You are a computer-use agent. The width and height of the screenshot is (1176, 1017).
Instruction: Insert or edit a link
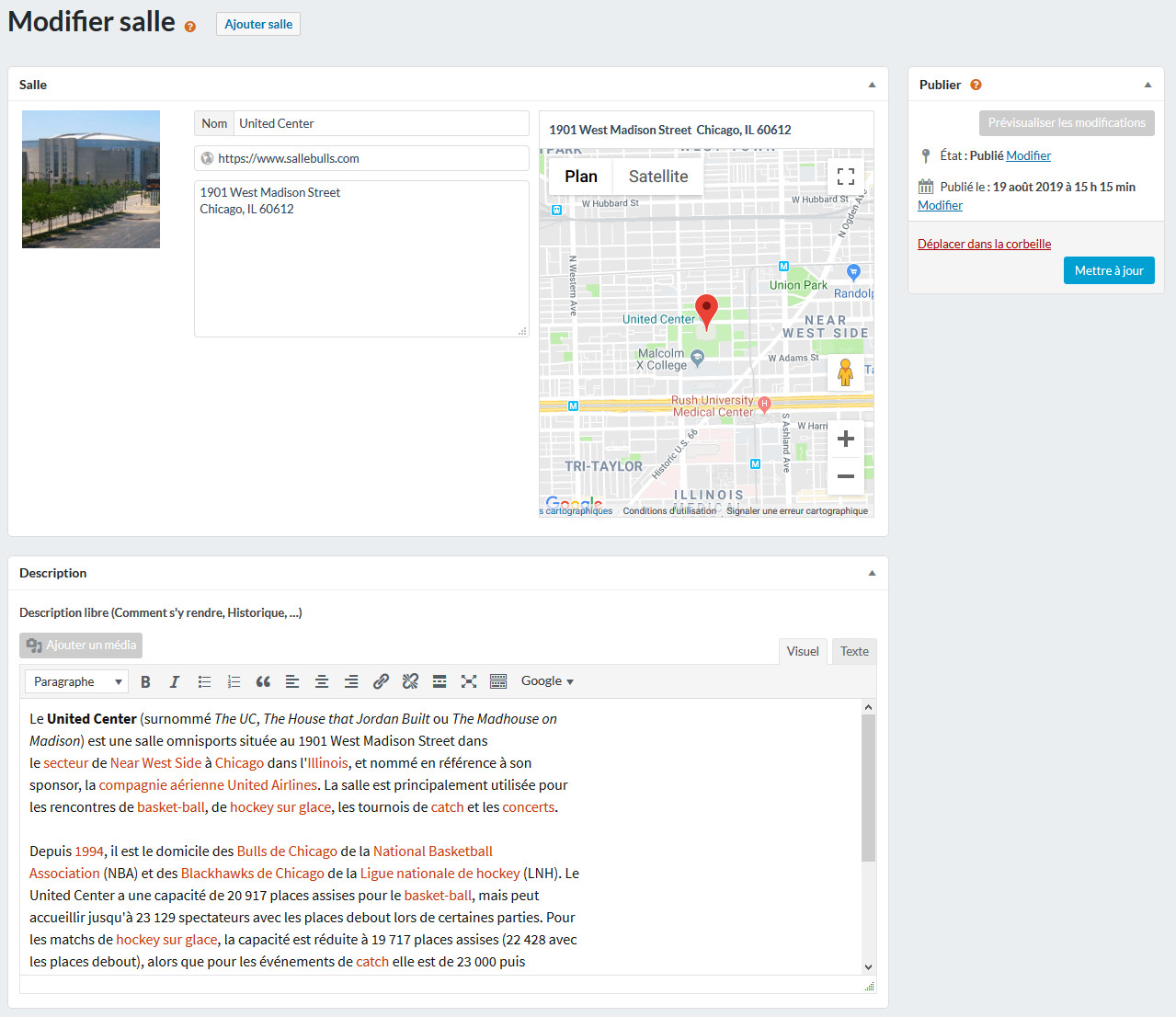tap(381, 681)
